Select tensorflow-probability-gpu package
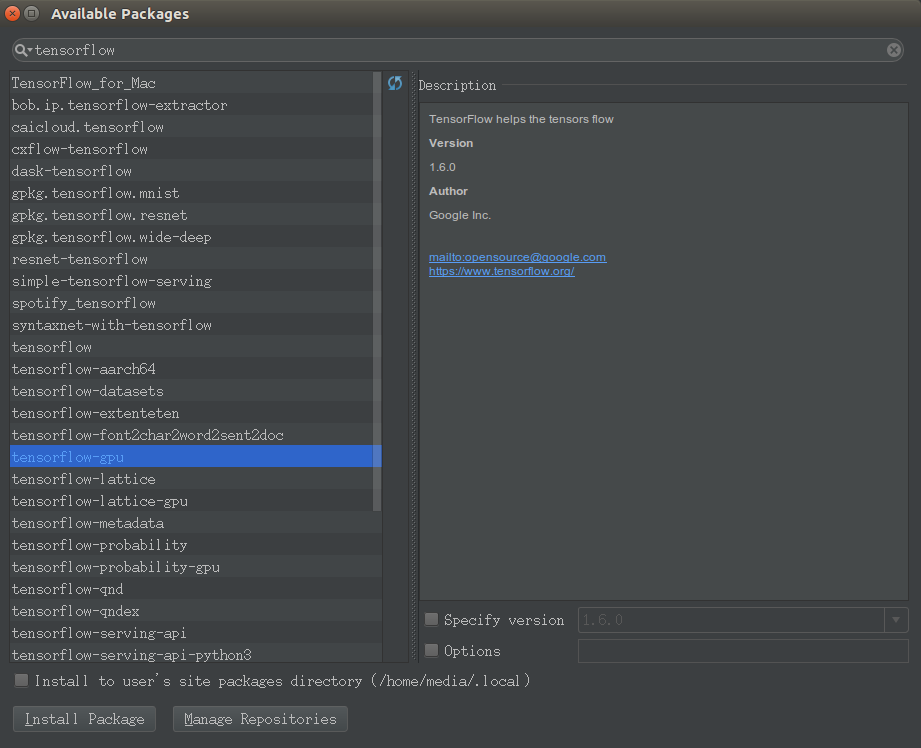This screenshot has height=748, width=921. tap(196, 567)
